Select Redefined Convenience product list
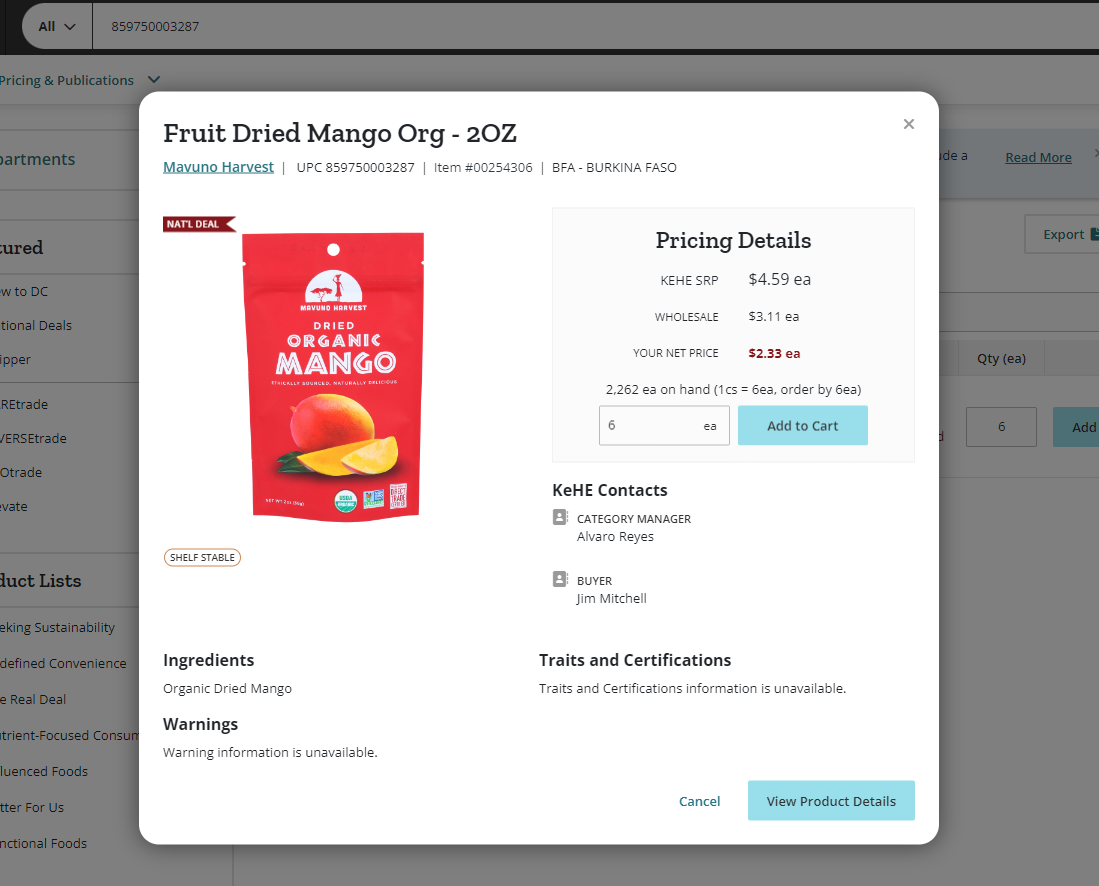Screen dimensions: 1099x886 [x=63, y=663]
